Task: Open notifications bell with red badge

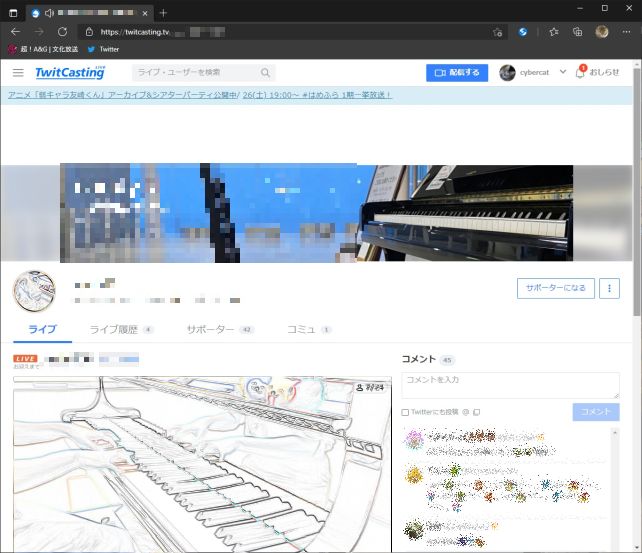Action: [580, 72]
